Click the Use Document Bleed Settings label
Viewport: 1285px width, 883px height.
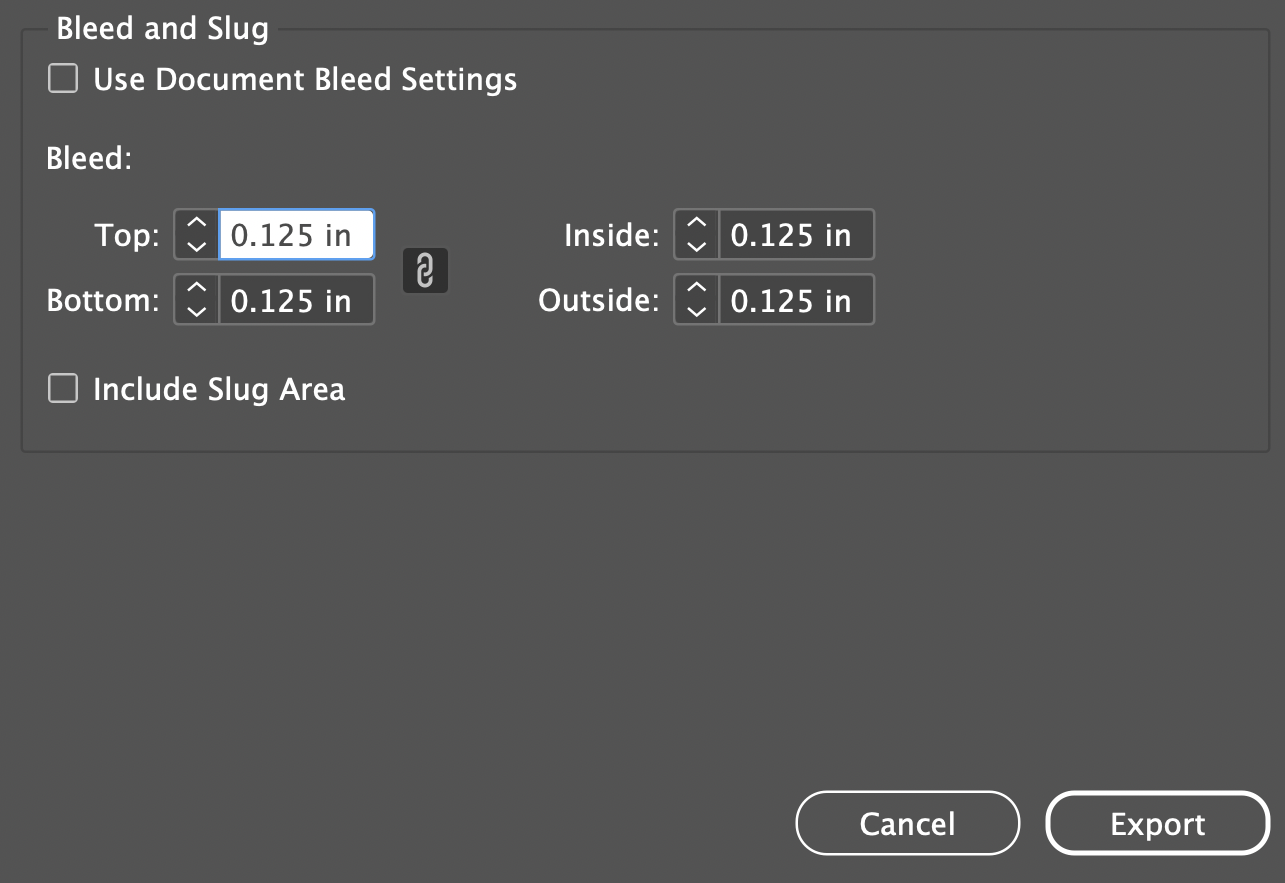pos(305,79)
